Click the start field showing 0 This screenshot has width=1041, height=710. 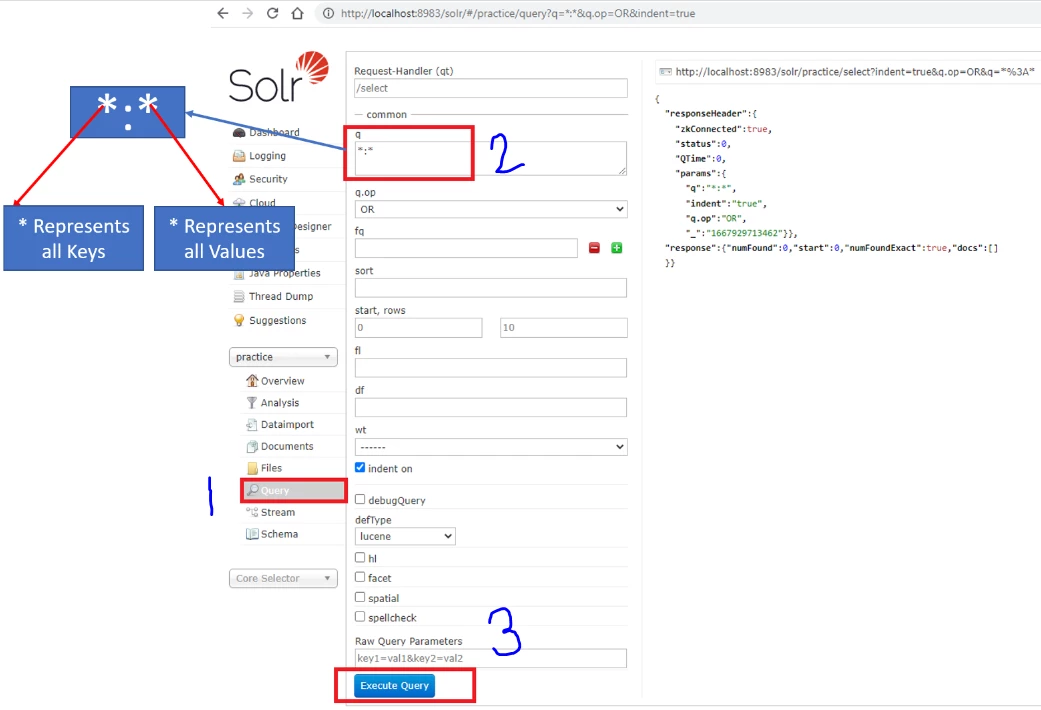coord(418,327)
